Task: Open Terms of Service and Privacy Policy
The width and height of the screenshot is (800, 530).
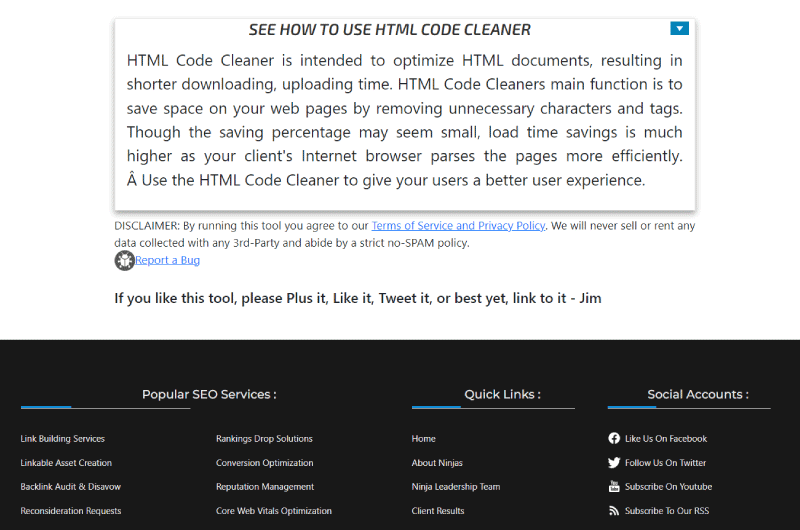Action: (458, 225)
